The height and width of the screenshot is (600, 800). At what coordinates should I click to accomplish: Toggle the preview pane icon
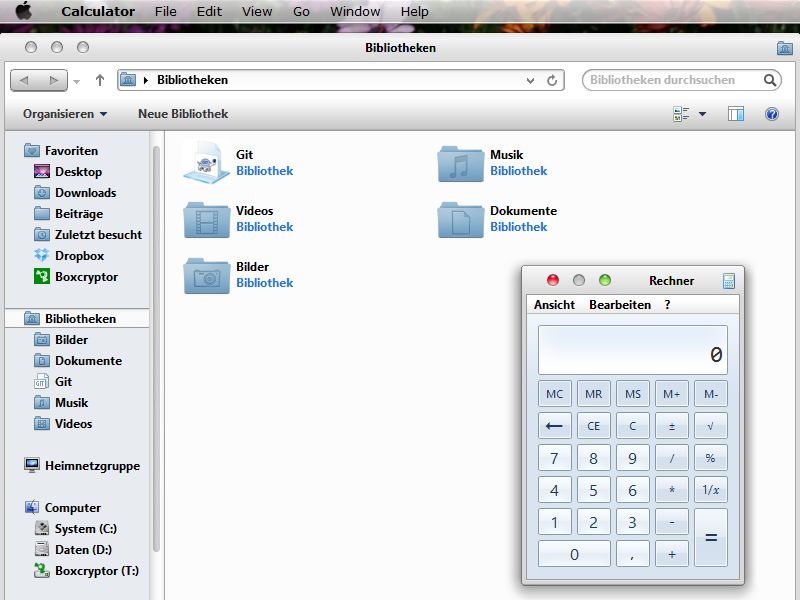736,114
